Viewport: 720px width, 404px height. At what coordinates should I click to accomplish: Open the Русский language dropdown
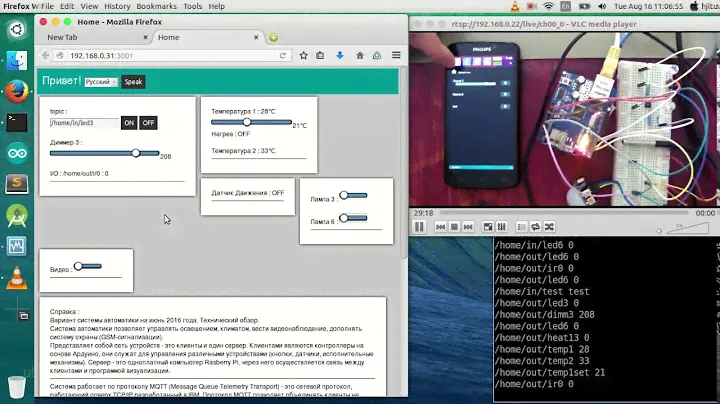coord(100,82)
